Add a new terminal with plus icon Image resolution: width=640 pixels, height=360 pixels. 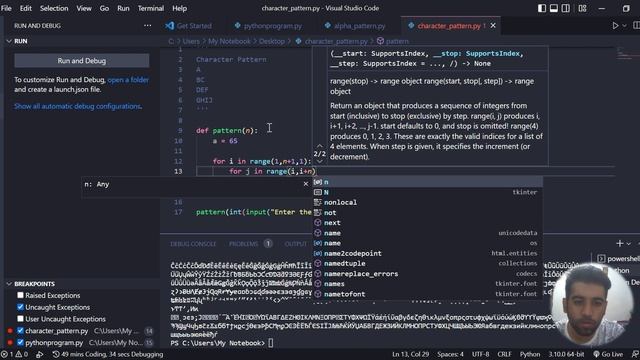click(x=619, y=244)
